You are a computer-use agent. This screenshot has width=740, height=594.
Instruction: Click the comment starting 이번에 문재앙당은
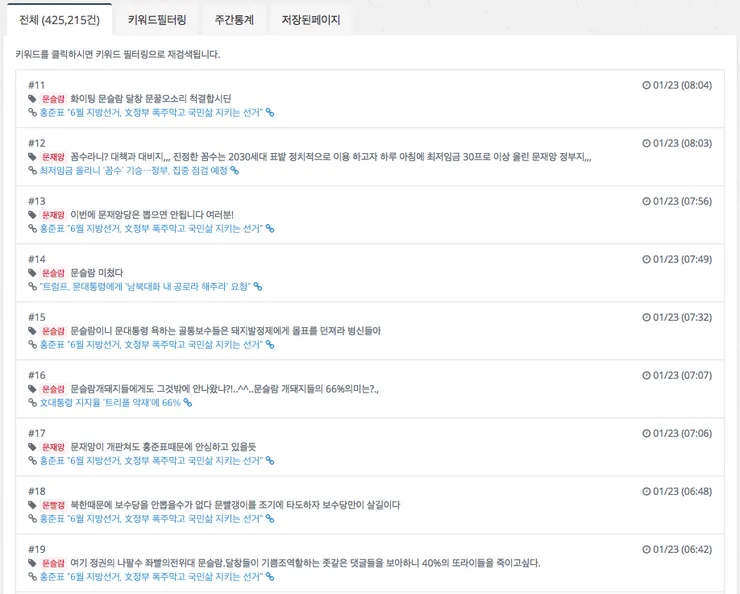(152, 215)
